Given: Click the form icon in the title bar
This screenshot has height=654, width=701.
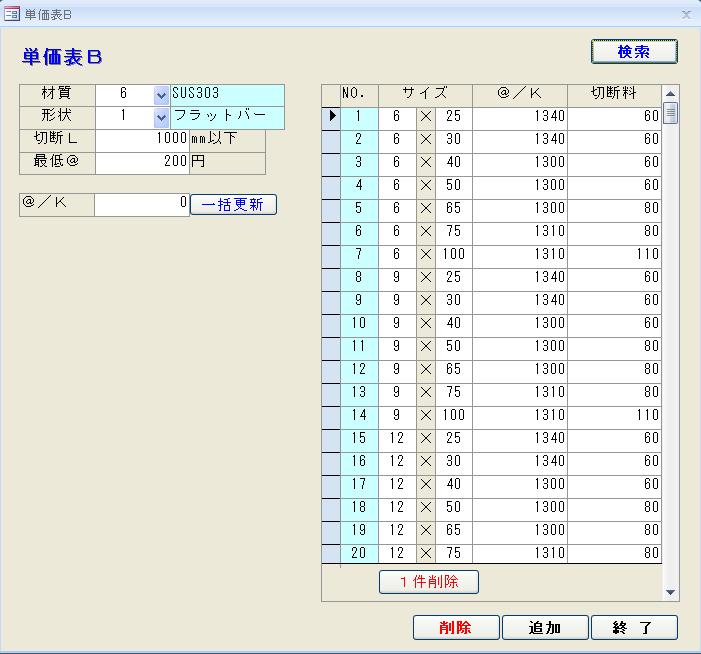Looking at the screenshot, I should [13, 14].
